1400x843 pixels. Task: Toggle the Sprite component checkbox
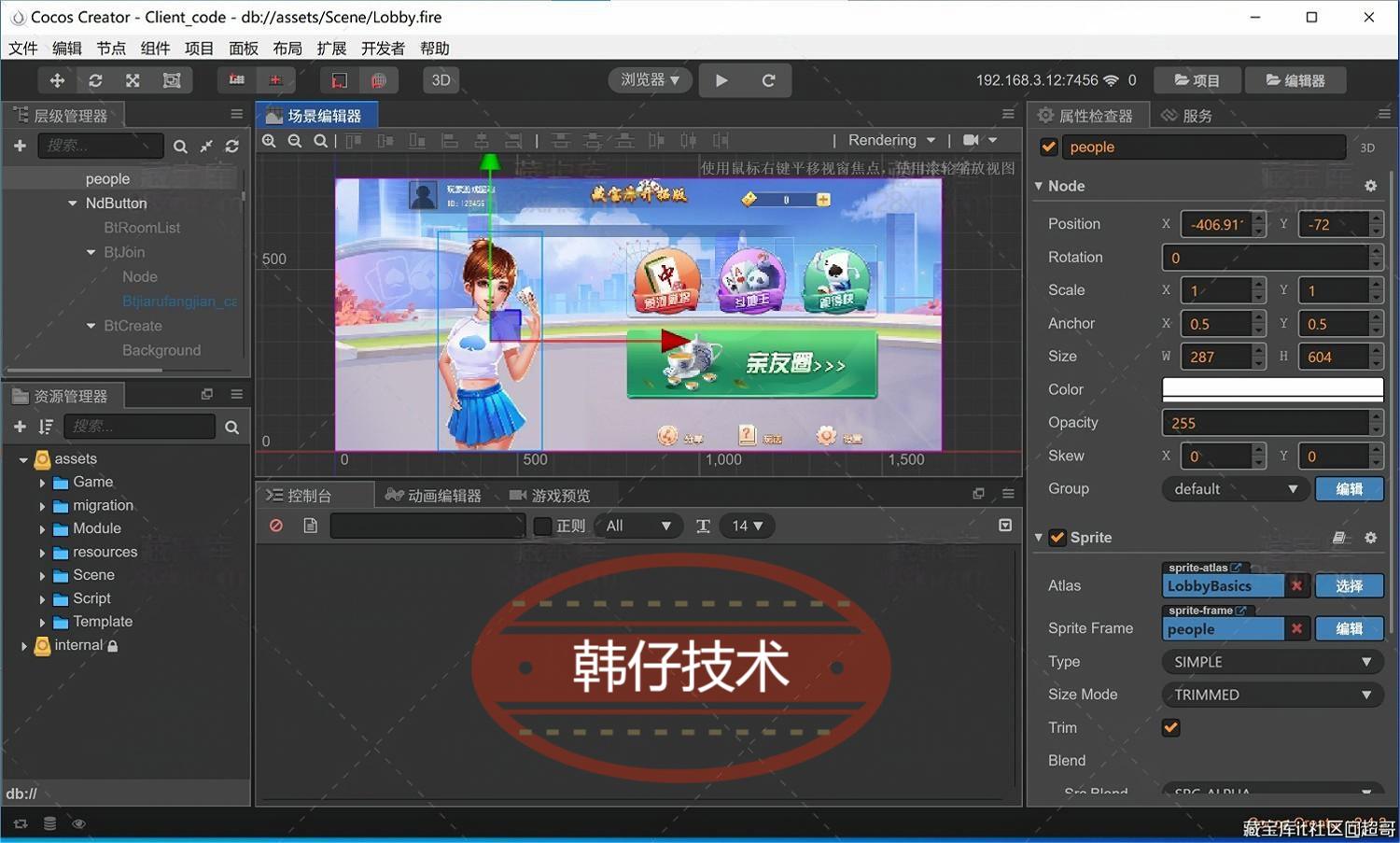pos(1057,538)
